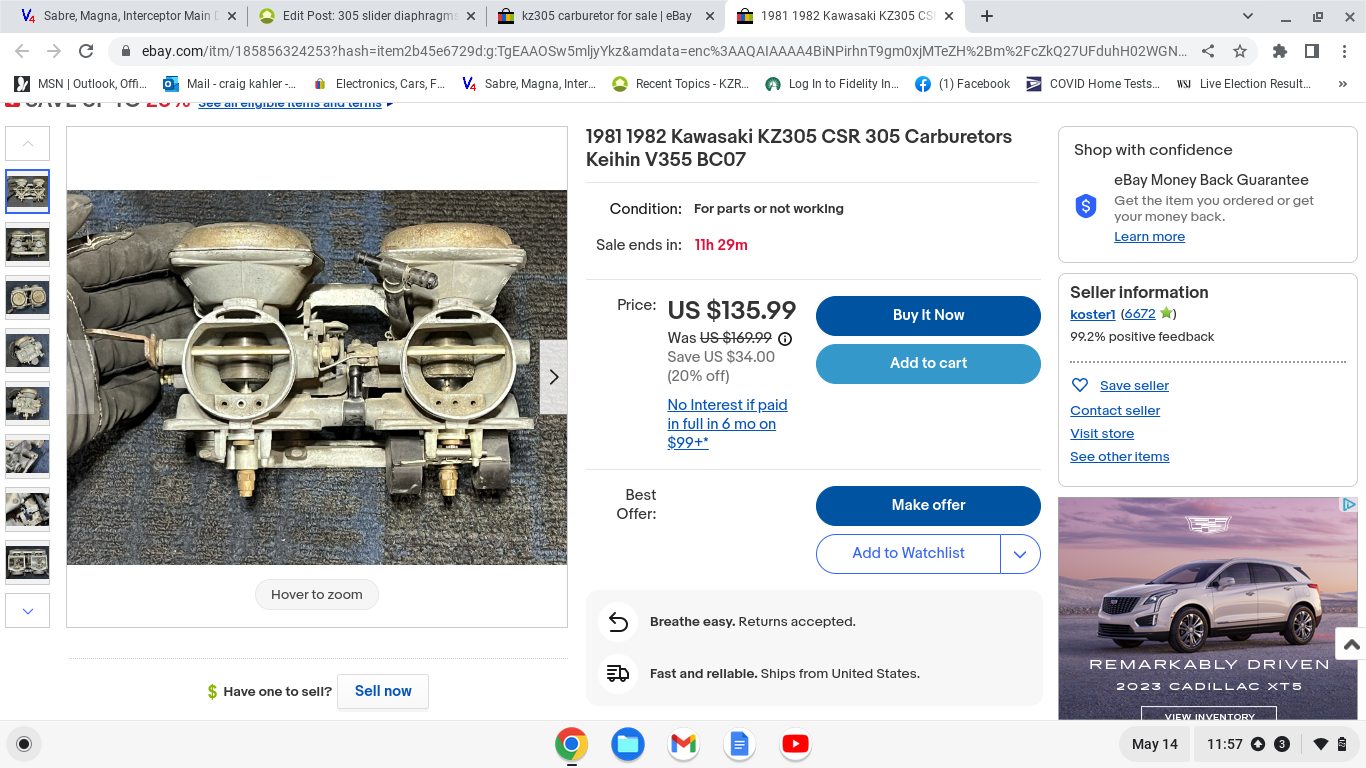Show next product image with right arrow
This screenshot has height=768, width=1366.
coord(553,377)
